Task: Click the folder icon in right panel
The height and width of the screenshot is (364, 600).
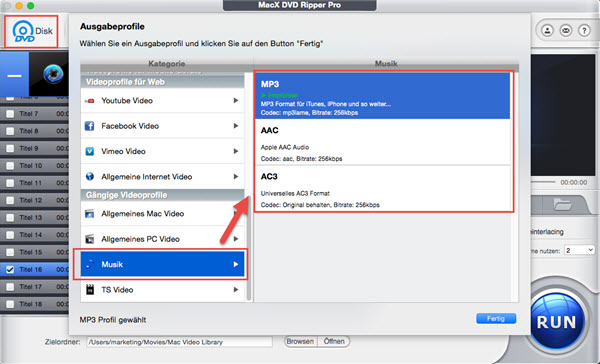Action: coord(562,205)
